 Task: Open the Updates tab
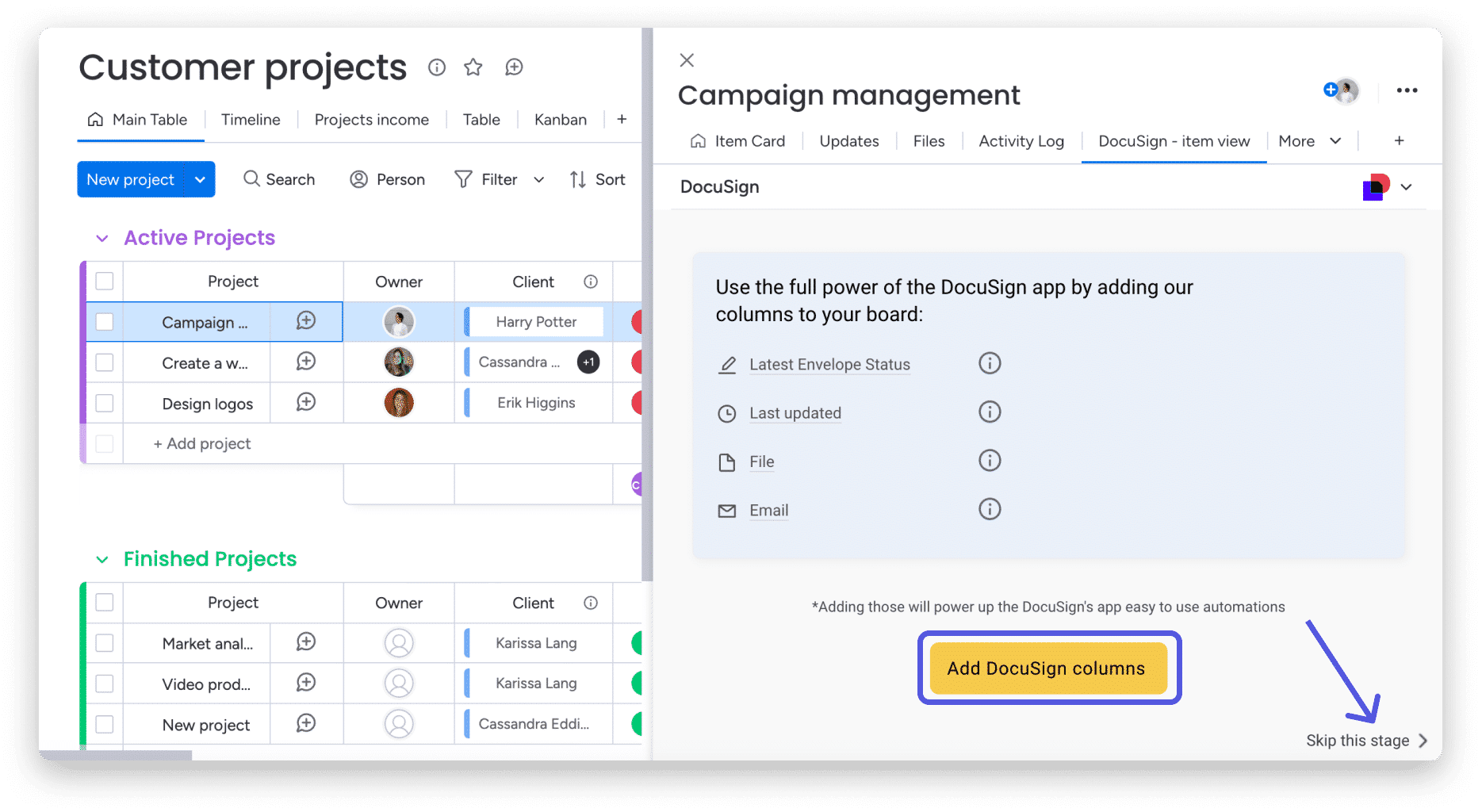pyautogui.click(x=849, y=141)
